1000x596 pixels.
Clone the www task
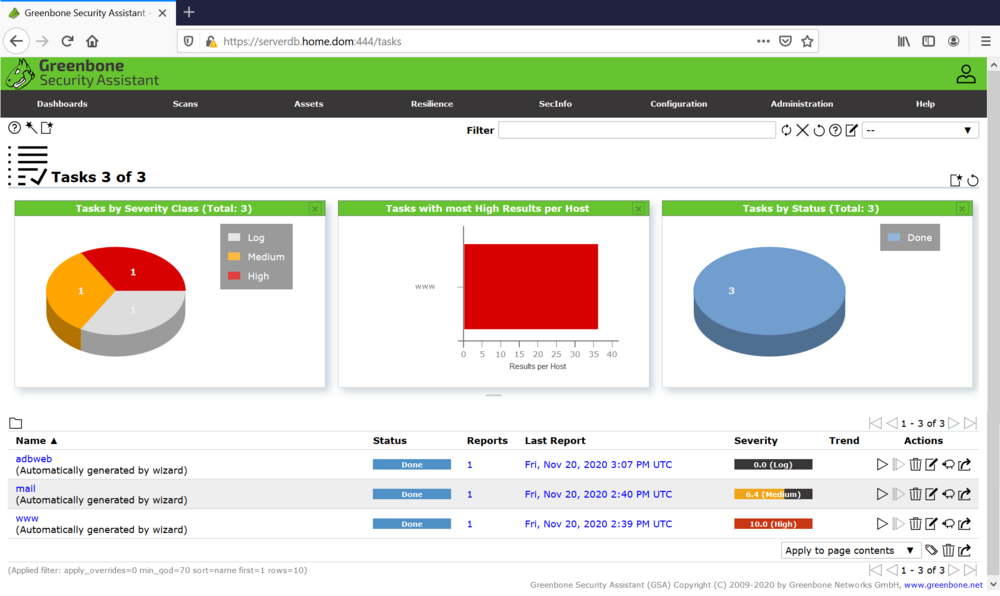[x=948, y=524]
